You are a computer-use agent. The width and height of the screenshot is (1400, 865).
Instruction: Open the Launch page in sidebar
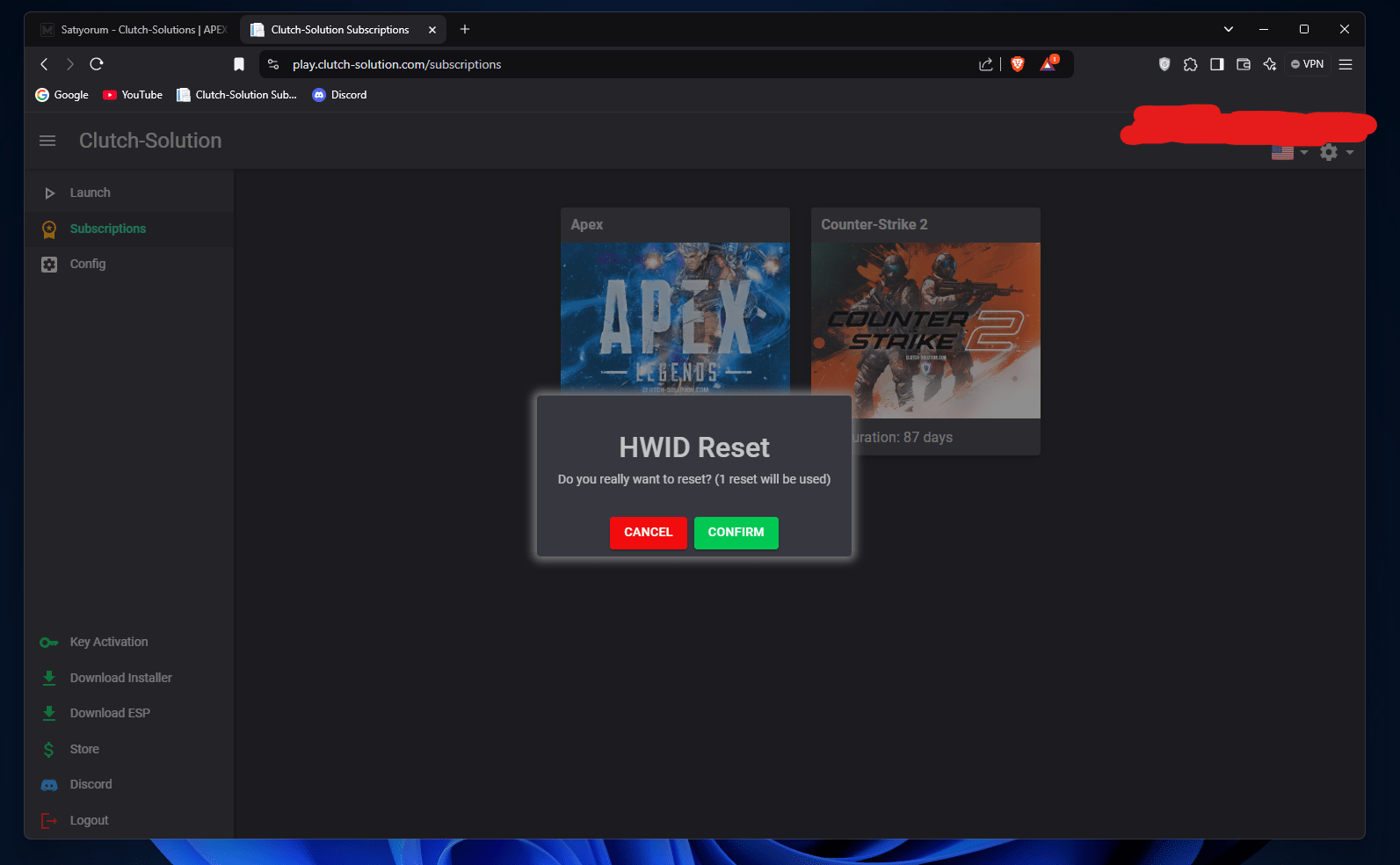(x=129, y=193)
